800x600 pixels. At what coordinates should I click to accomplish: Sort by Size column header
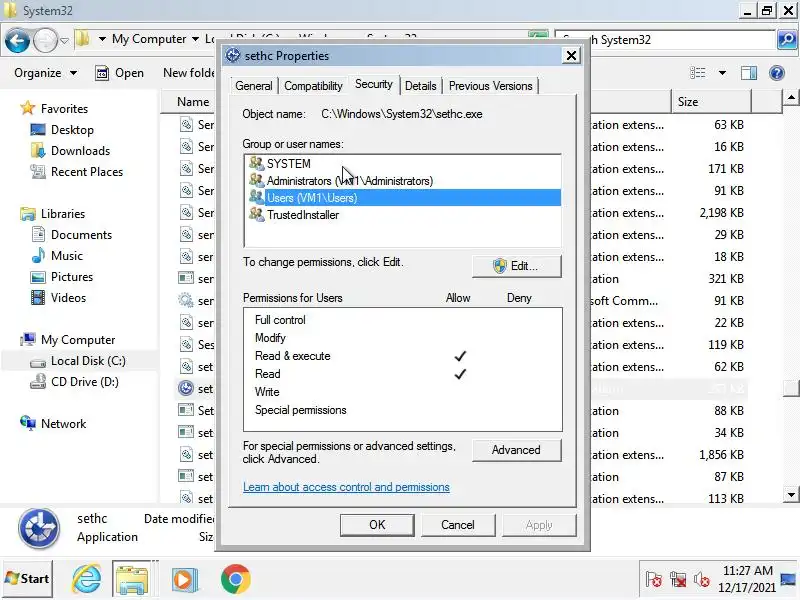click(x=711, y=102)
